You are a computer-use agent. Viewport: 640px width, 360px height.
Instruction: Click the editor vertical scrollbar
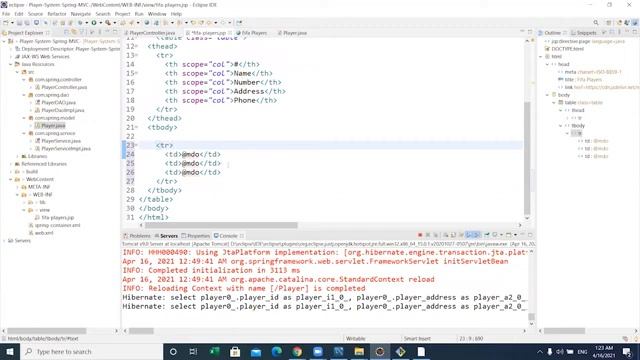[x=527, y=157]
